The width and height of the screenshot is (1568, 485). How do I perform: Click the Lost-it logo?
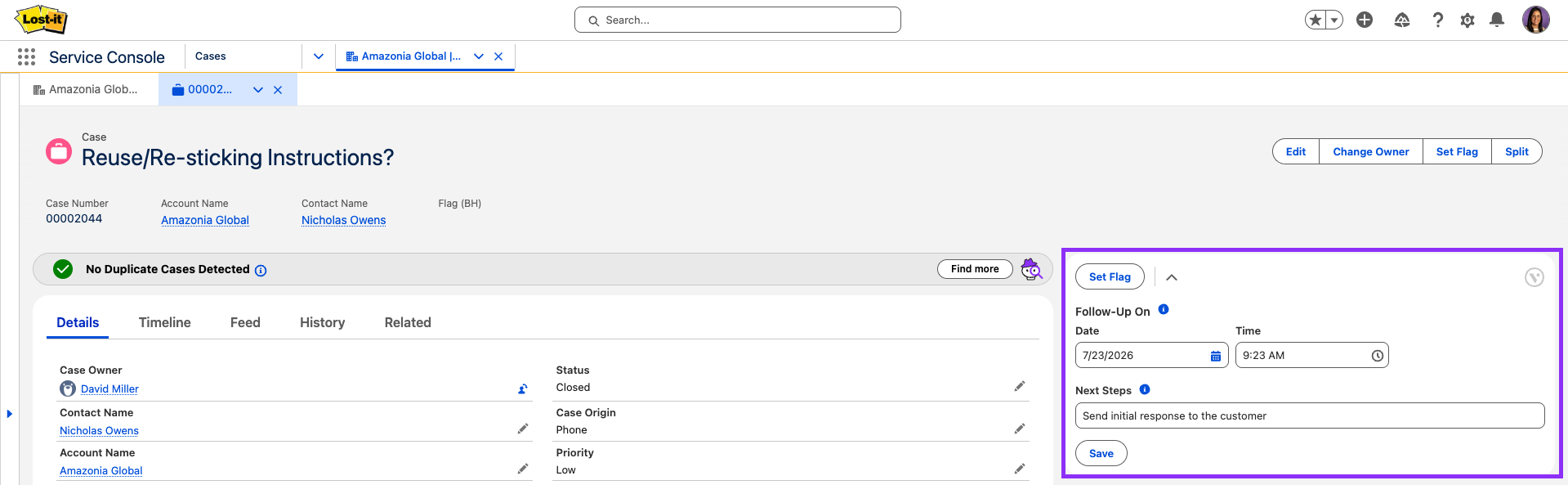tap(41, 20)
